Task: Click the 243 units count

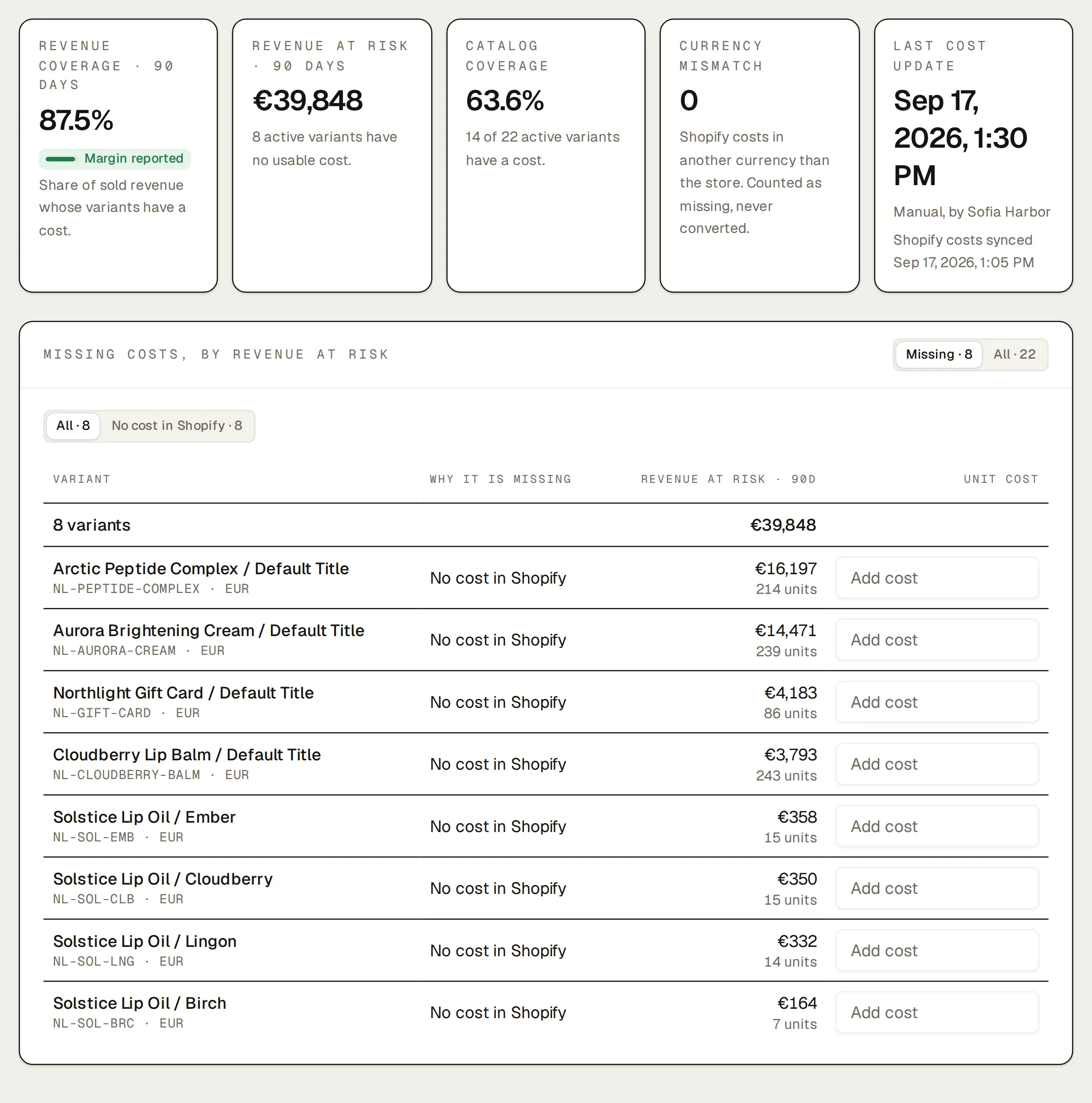Action: point(786,776)
